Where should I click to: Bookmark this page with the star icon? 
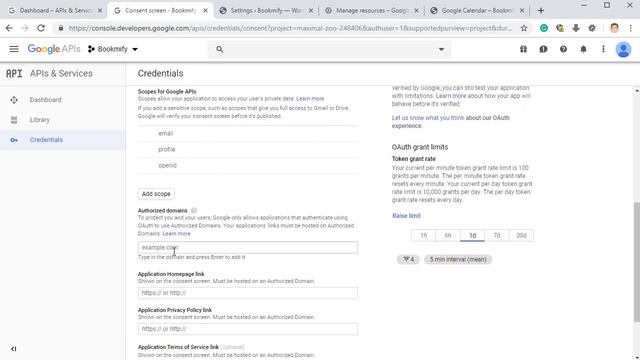524,28
